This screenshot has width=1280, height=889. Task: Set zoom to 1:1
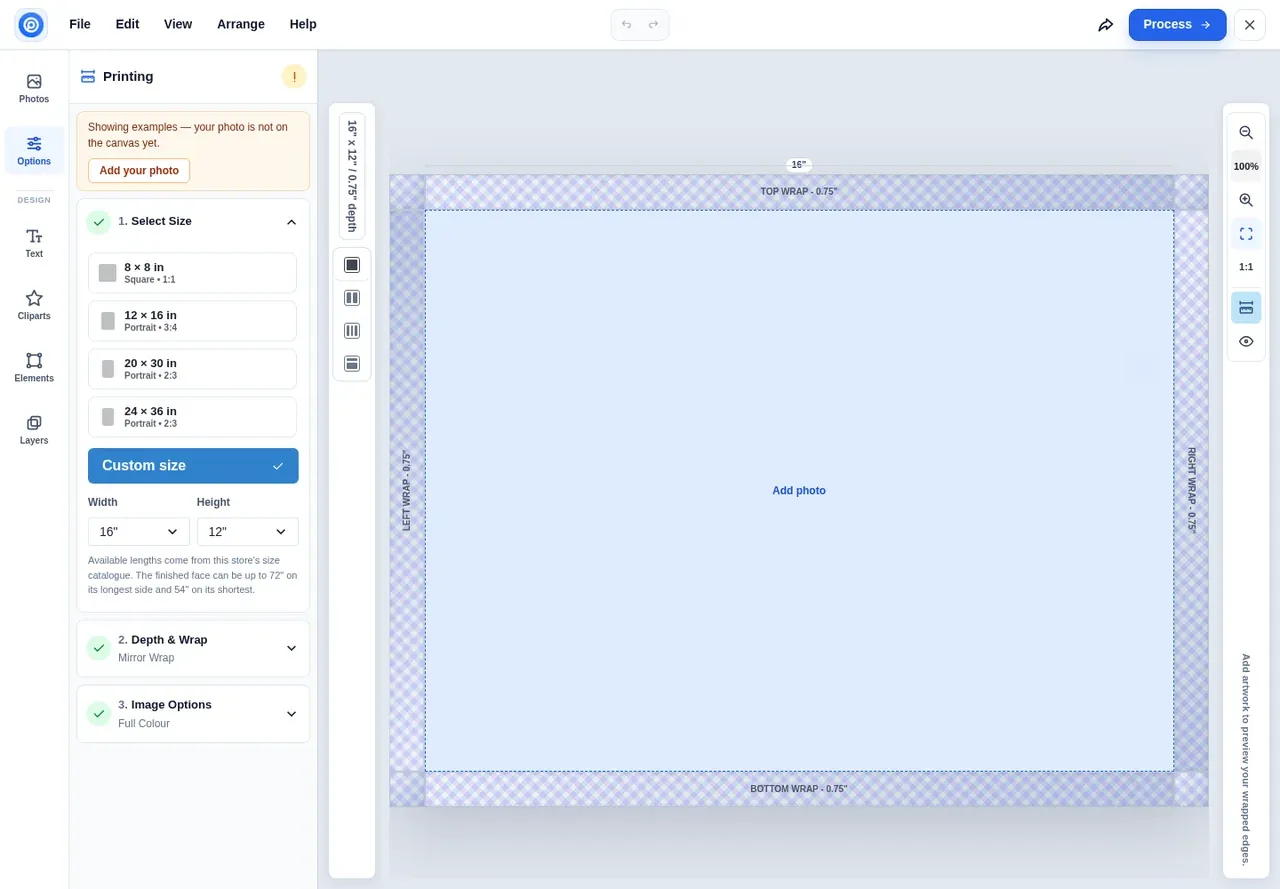point(1246,267)
